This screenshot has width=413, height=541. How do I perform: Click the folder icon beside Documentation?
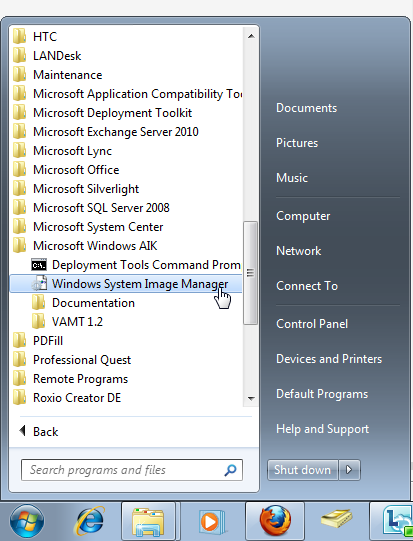38,302
